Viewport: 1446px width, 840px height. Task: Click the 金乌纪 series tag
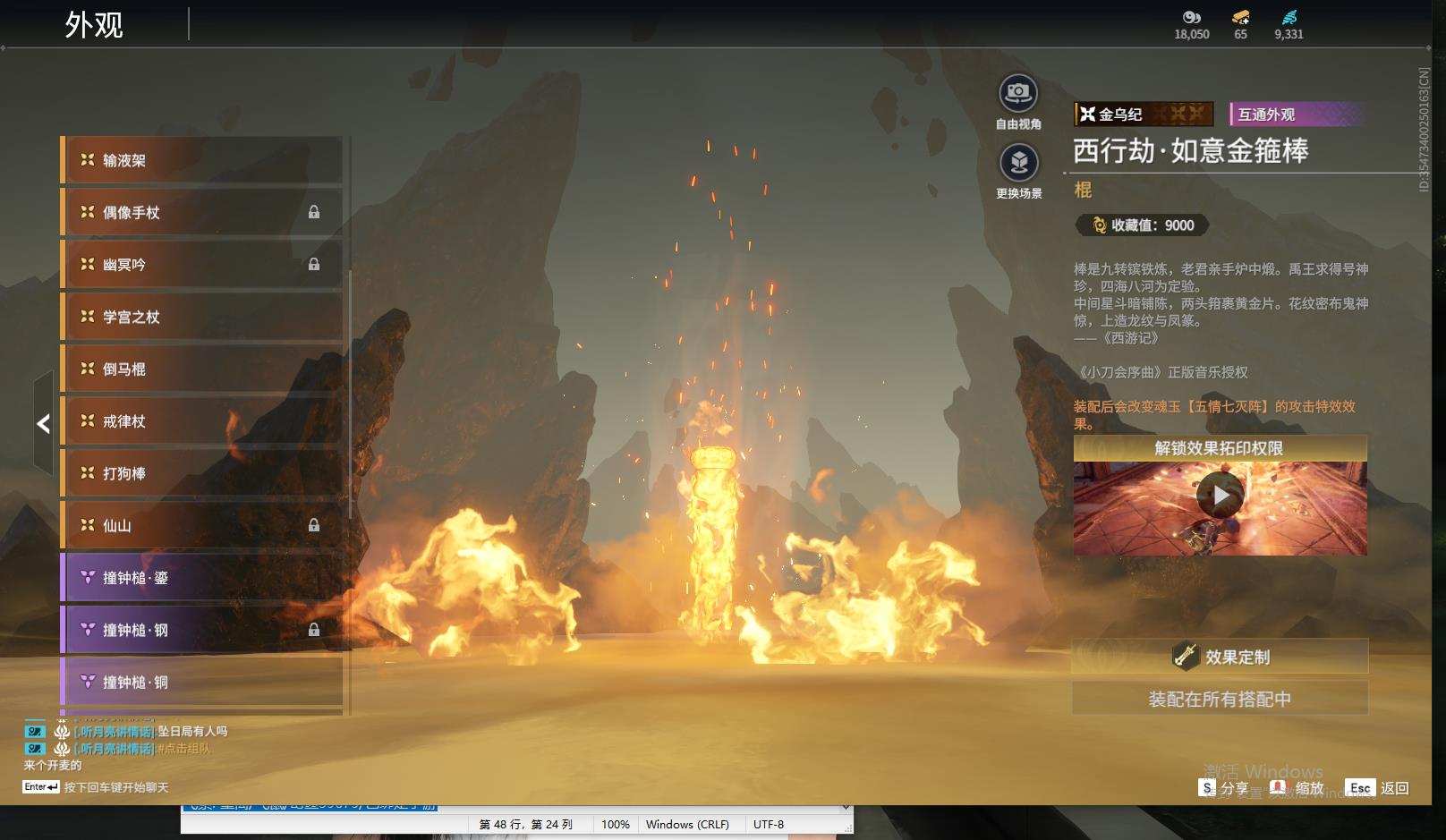(x=1144, y=114)
